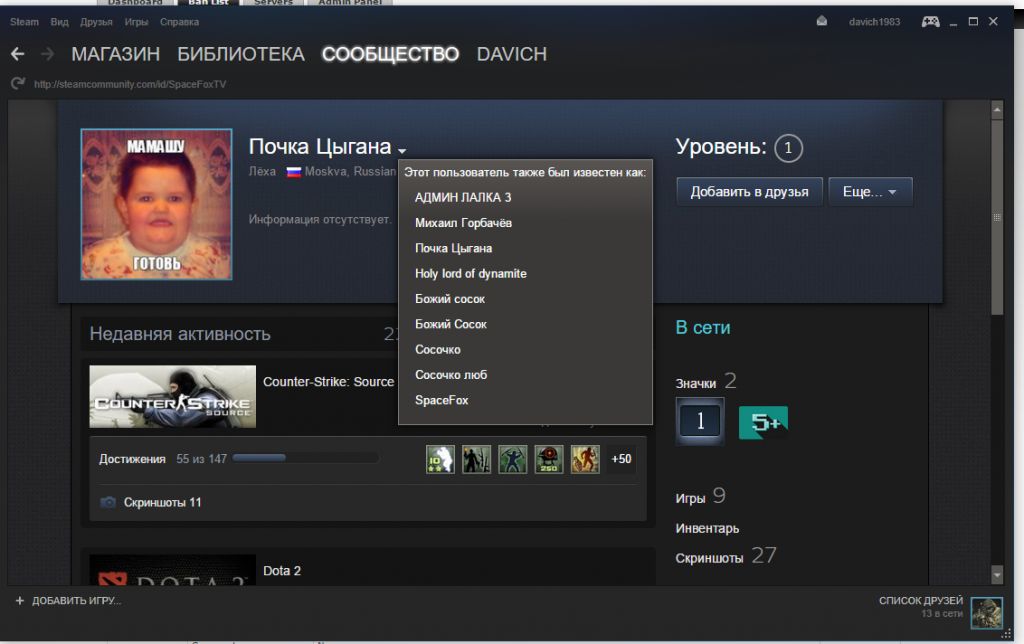Click the Admin Panel tab in the background window

(350, 2)
